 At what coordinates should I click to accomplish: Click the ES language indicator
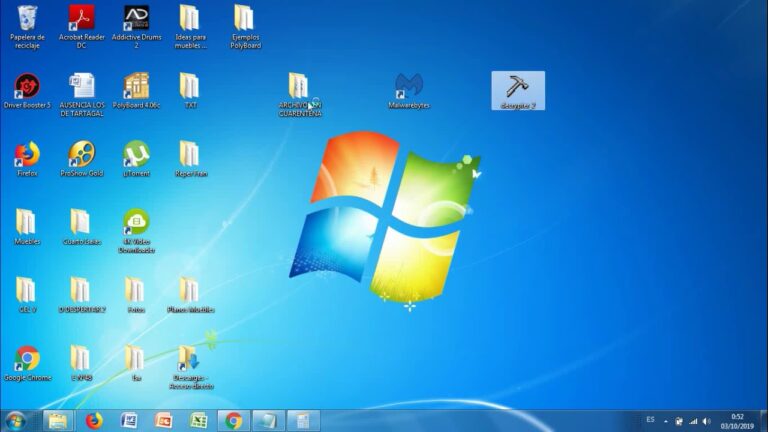650,420
